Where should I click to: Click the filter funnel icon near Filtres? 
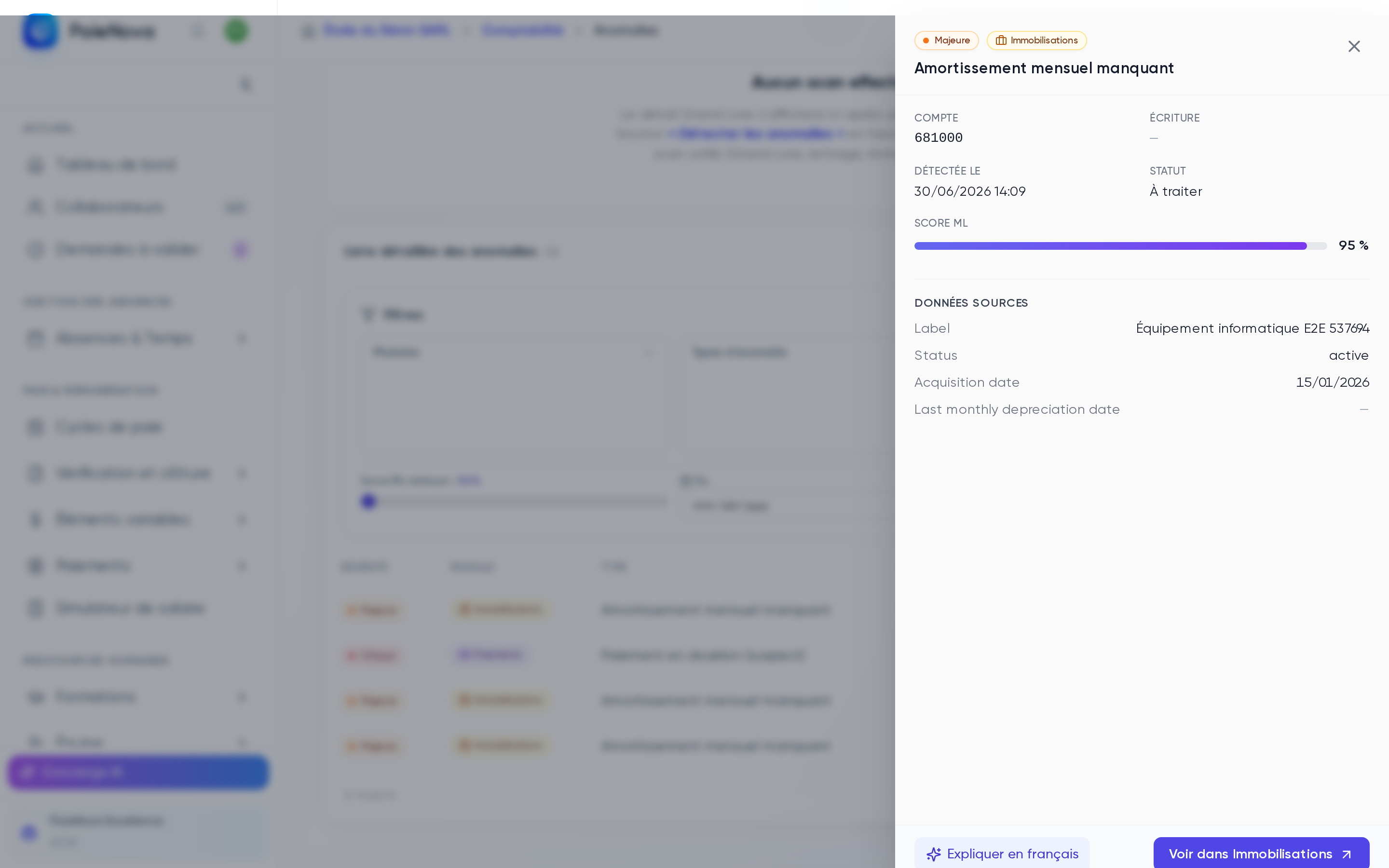click(368, 314)
